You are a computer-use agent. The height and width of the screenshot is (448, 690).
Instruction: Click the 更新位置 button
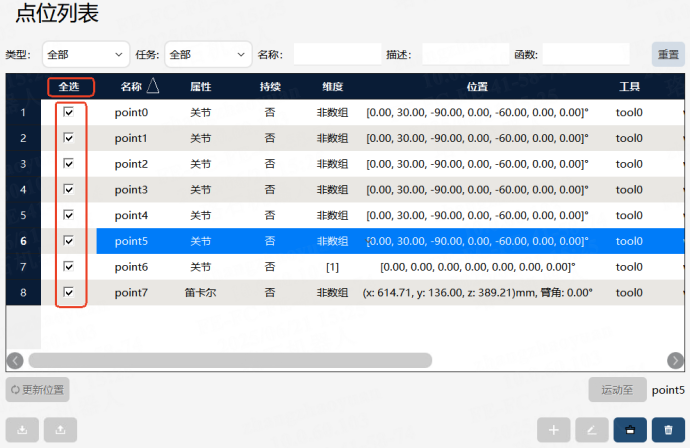(37, 389)
